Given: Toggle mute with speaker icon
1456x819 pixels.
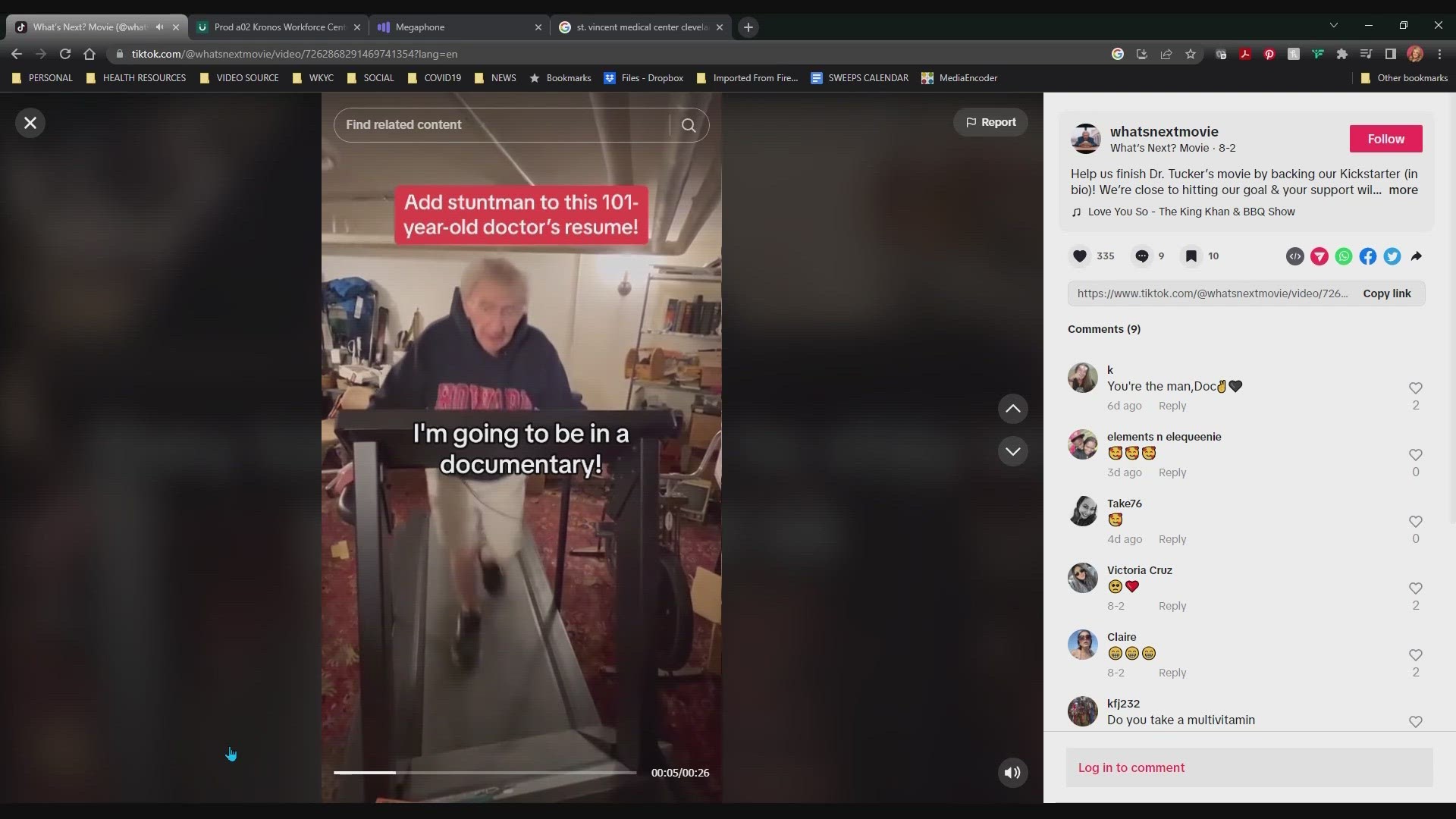Looking at the screenshot, I should click(1012, 772).
